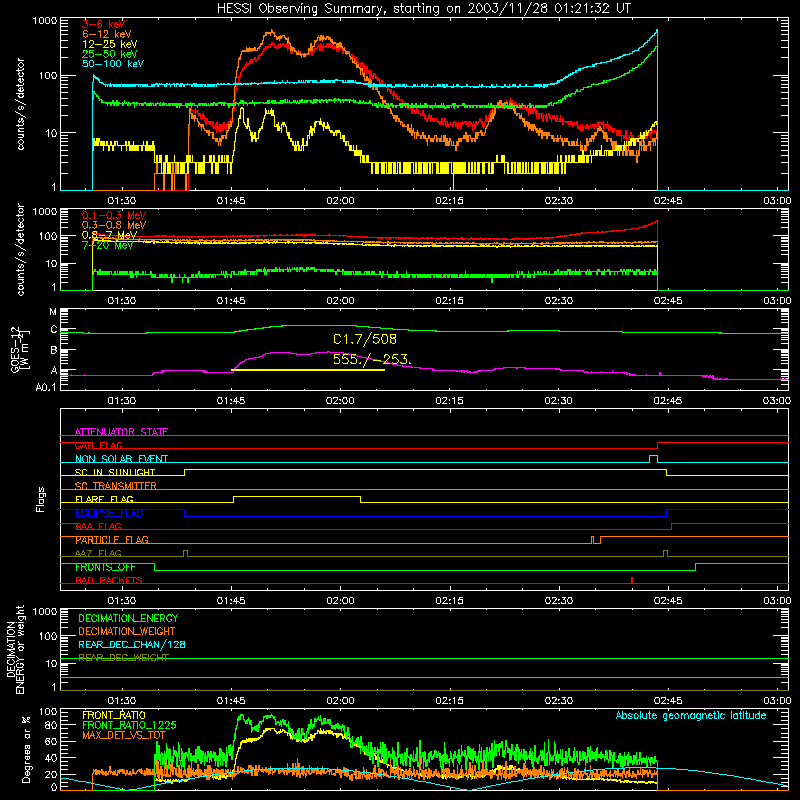Select the '50-100 keV' legend label
Image resolution: width=800 pixels, height=800 pixels.
click(113, 64)
